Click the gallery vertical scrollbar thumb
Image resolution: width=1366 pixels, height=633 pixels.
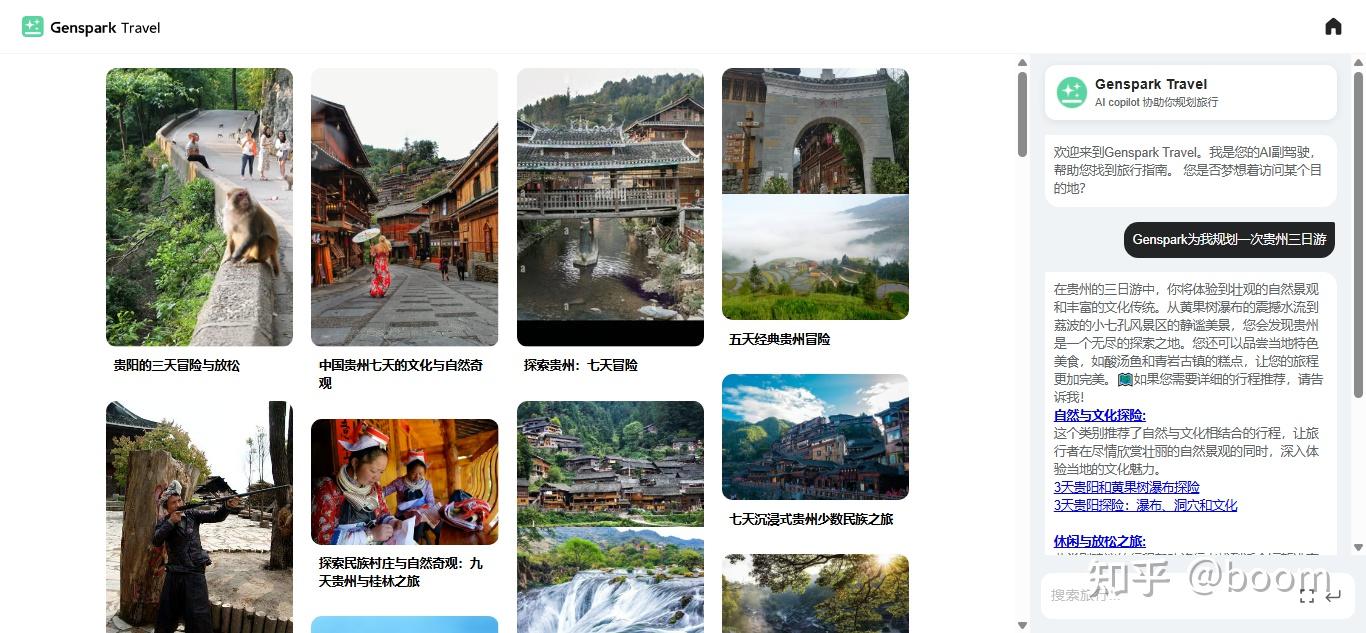pos(1022,115)
